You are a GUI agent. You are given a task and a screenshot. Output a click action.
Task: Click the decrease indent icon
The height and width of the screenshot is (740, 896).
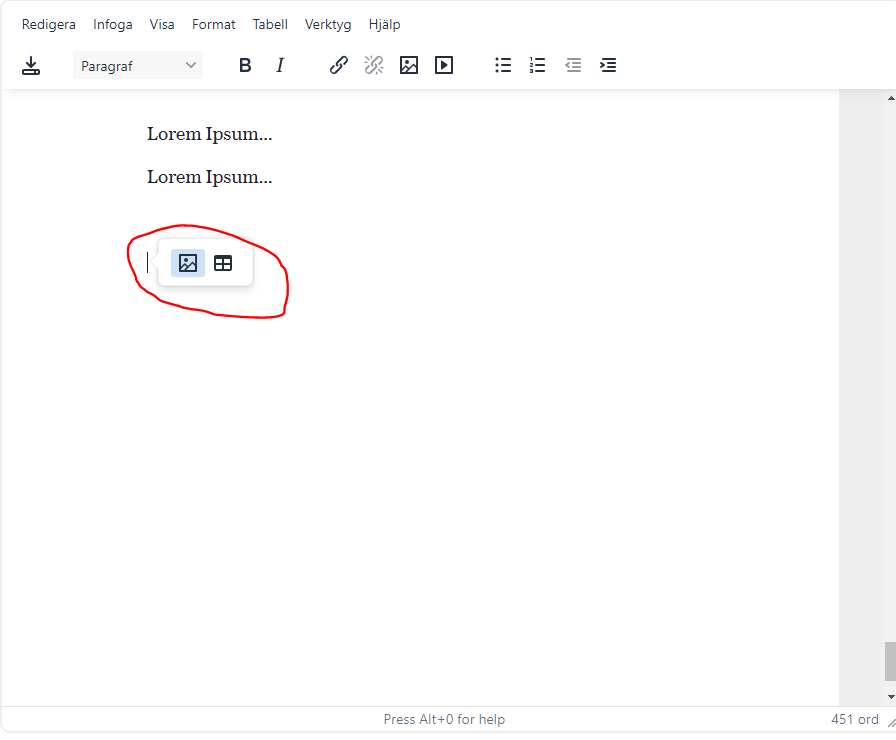(x=573, y=66)
